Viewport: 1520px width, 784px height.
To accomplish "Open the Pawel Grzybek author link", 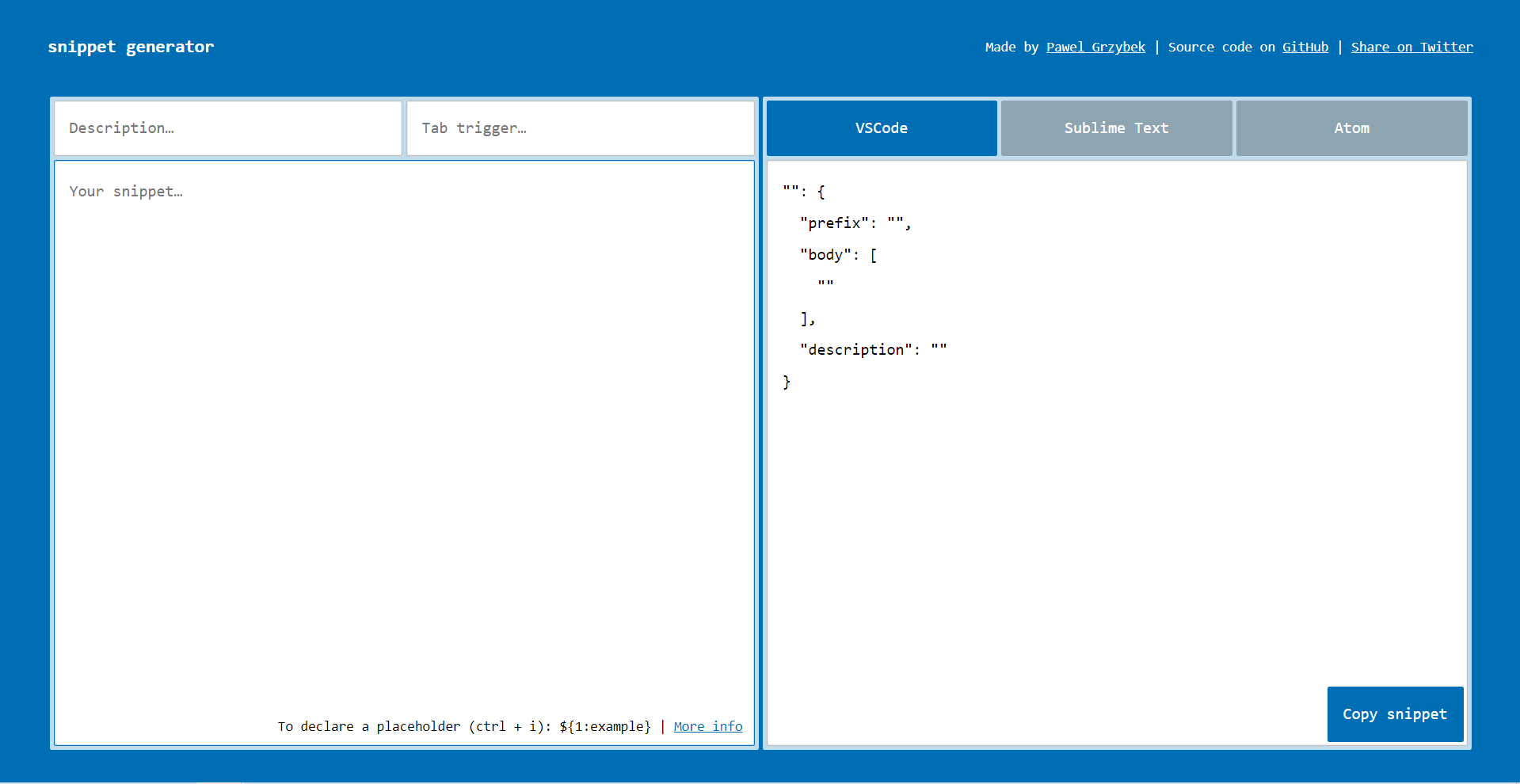I will pos(1095,47).
